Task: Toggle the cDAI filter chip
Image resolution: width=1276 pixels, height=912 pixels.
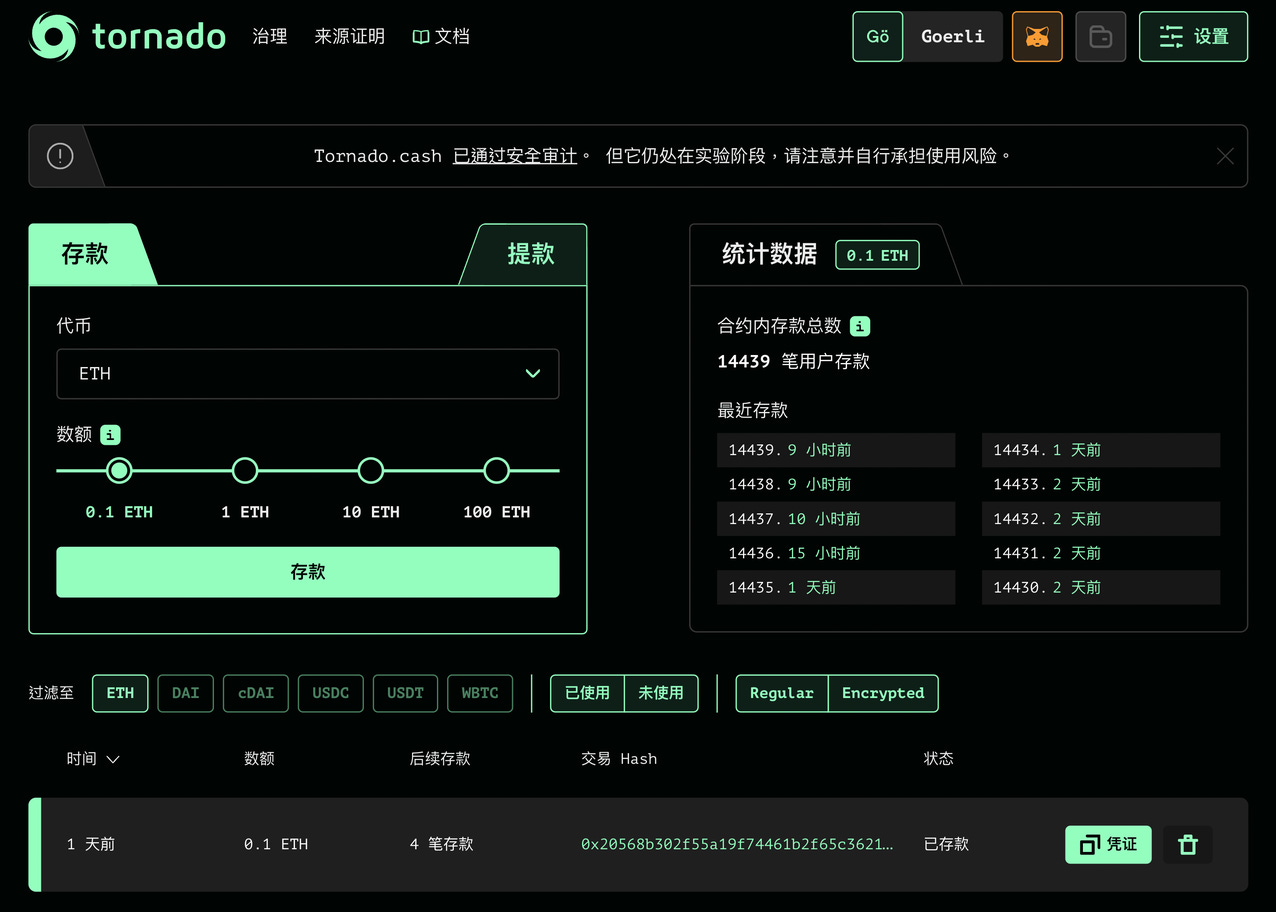Action: pyautogui.click(x=256, y=693)
